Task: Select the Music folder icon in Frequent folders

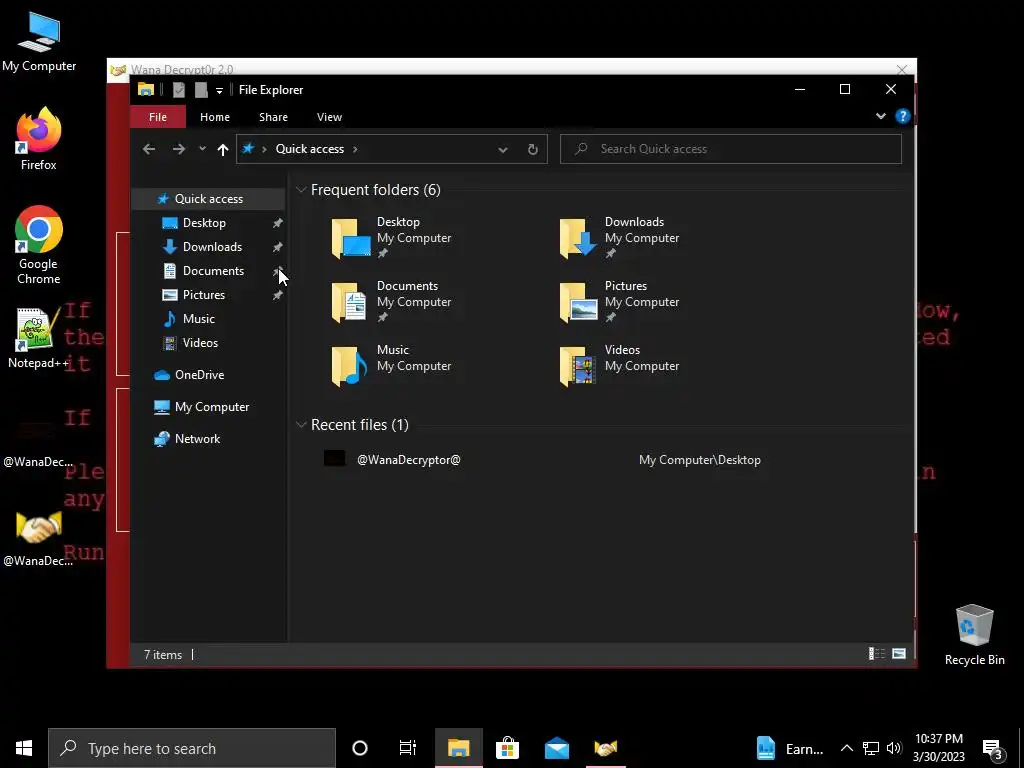Action: [x=349, y=366]
